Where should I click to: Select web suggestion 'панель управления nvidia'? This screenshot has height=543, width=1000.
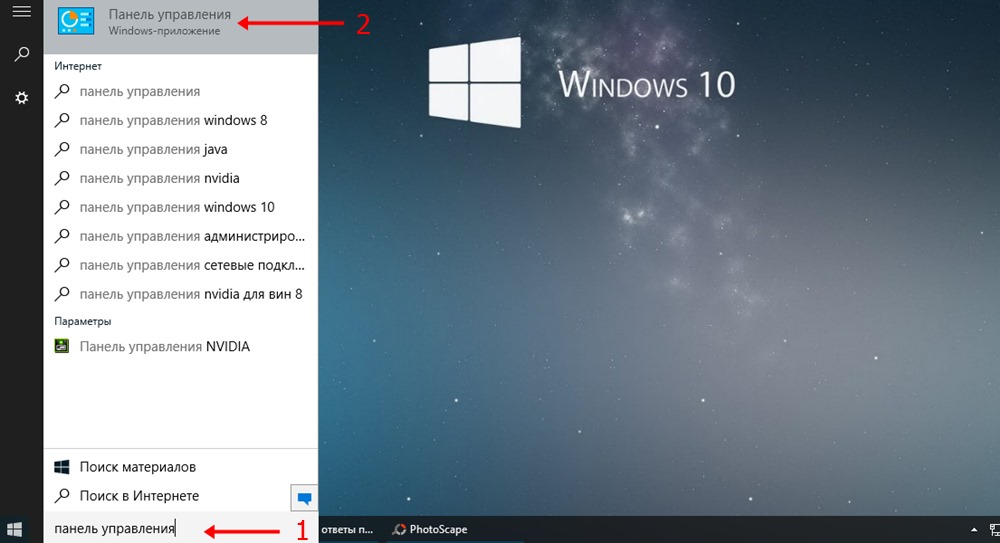point(159,179)
